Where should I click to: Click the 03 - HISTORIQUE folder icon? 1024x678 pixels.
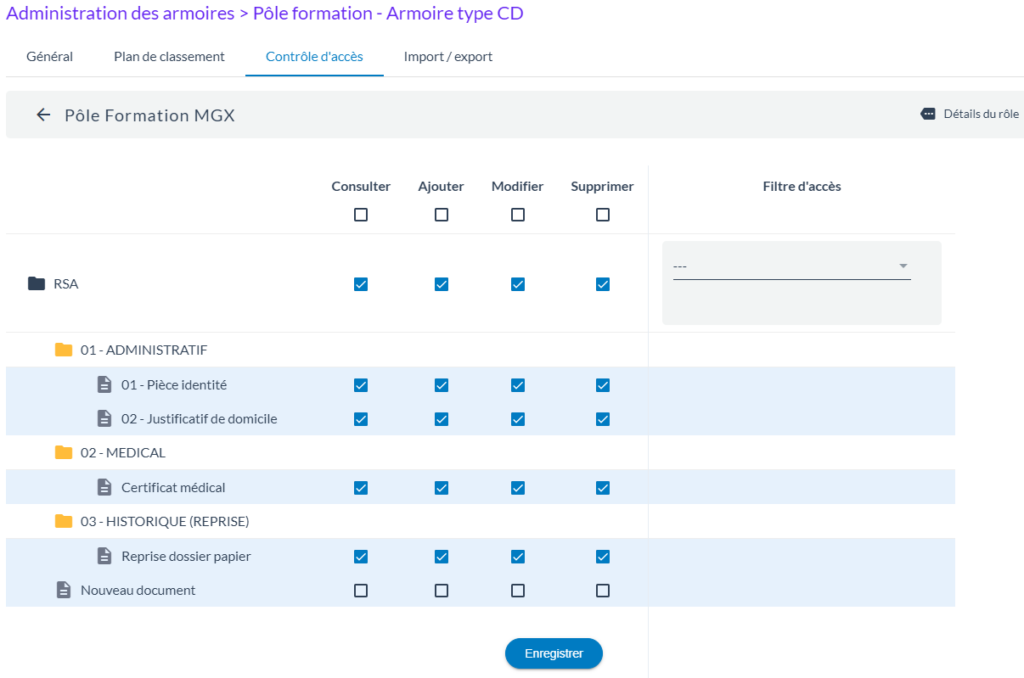tap(64, 521)
